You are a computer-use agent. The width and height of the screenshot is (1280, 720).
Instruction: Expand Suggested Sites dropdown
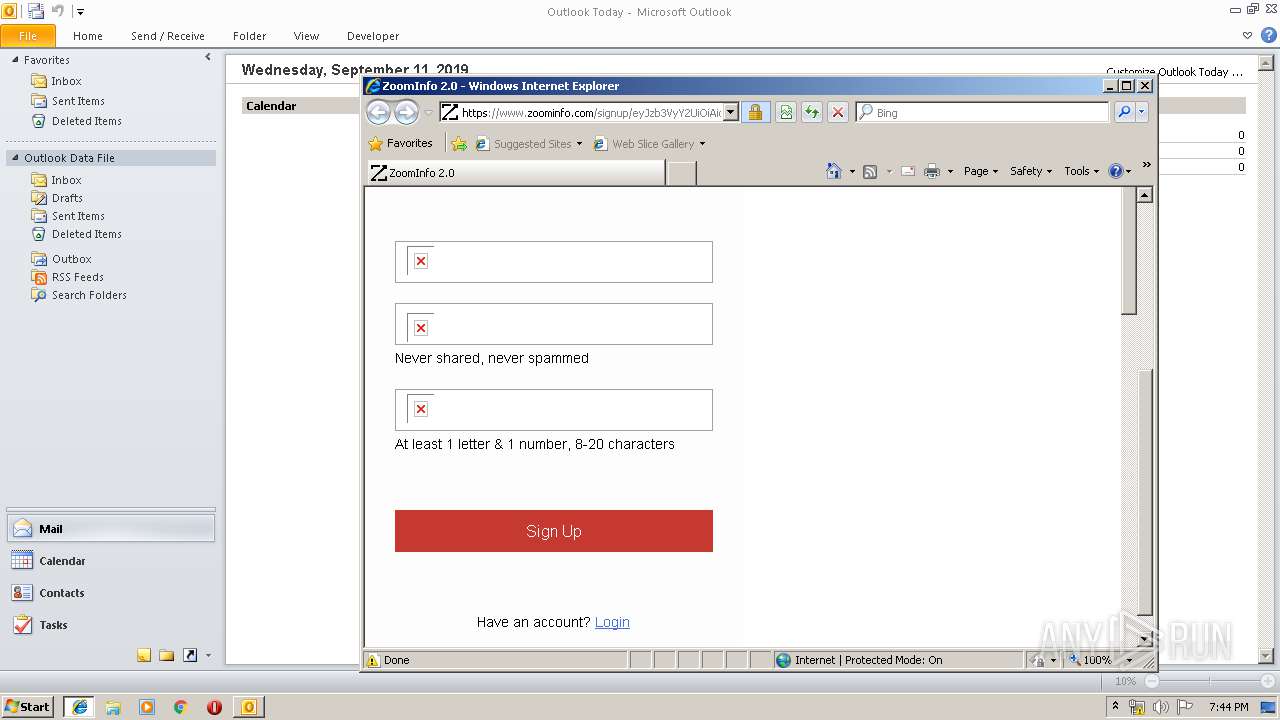579,144
